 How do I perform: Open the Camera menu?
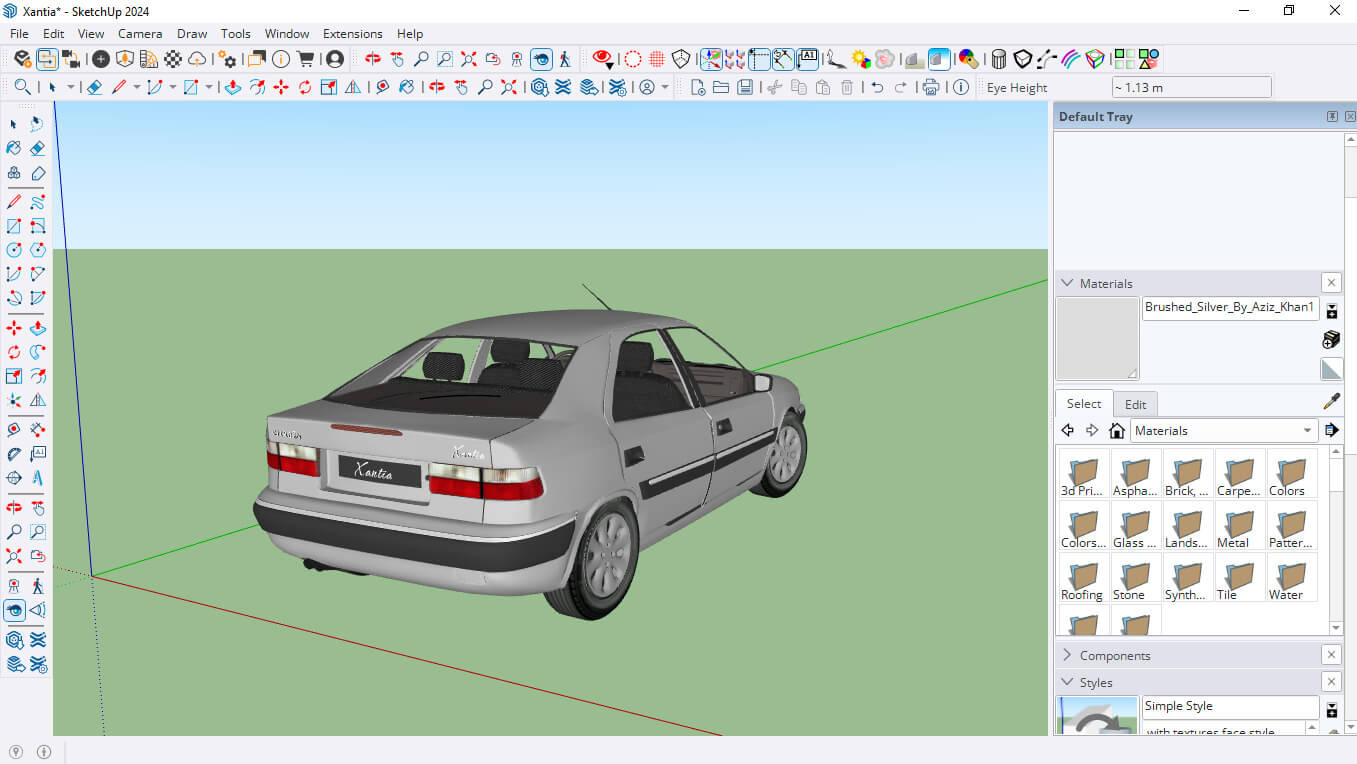[x=139, y=33]
